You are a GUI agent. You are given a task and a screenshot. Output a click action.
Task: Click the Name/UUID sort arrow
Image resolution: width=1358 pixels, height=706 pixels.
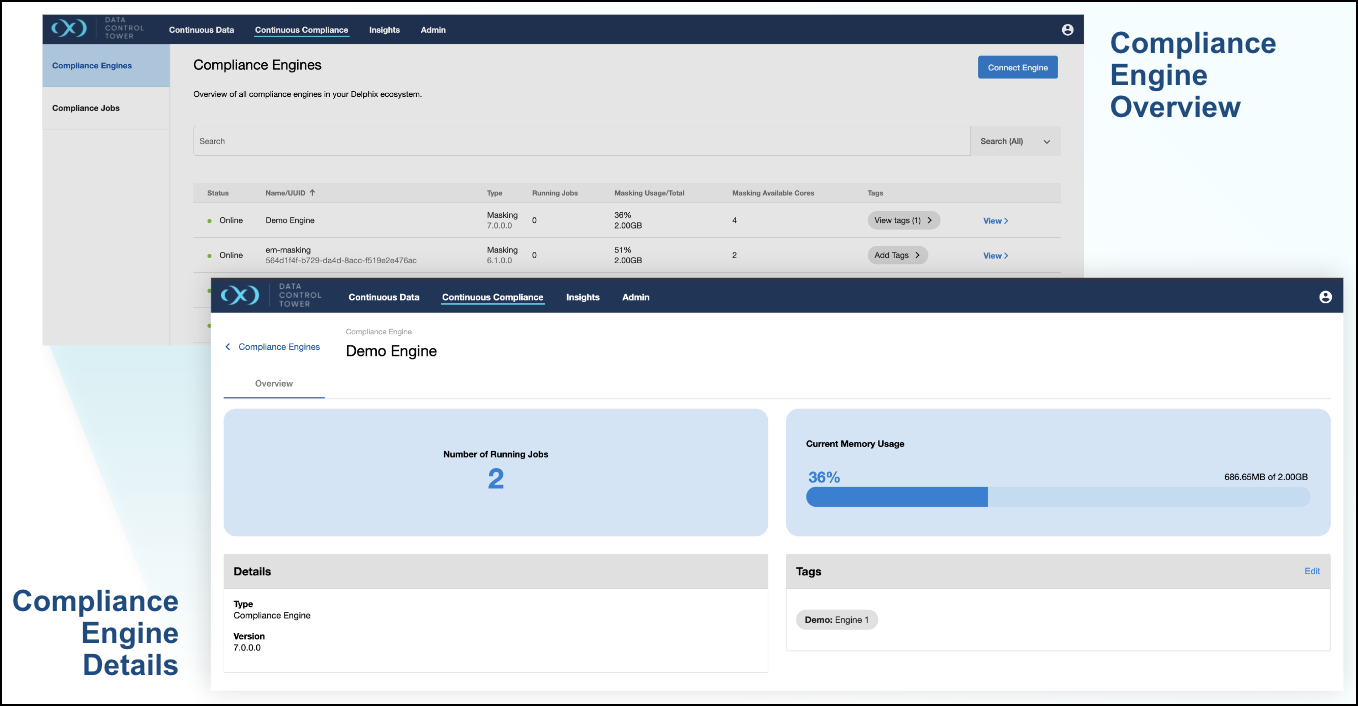point(312,193)
